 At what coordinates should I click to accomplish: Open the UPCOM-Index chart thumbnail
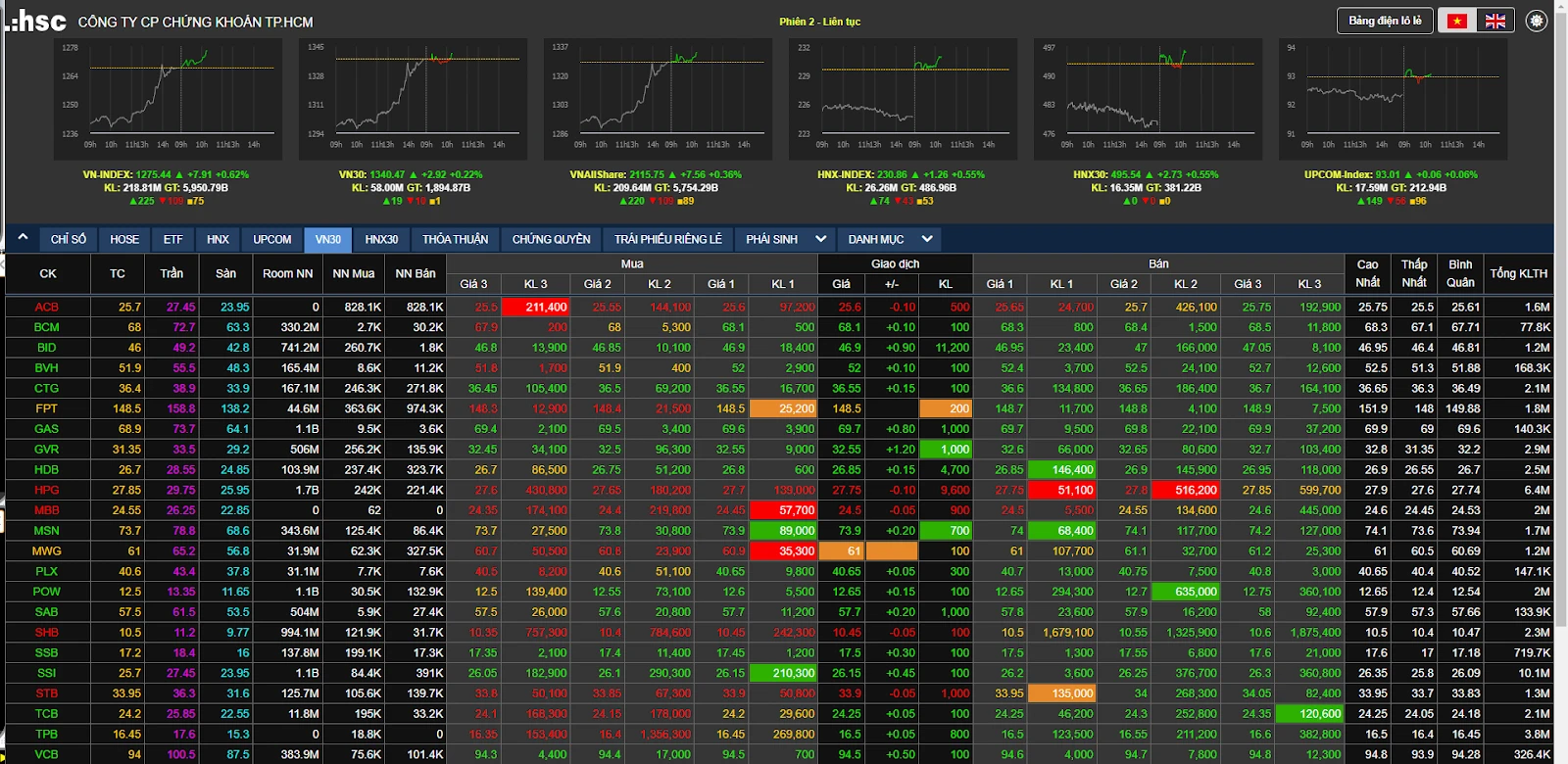click(1393, 99)
